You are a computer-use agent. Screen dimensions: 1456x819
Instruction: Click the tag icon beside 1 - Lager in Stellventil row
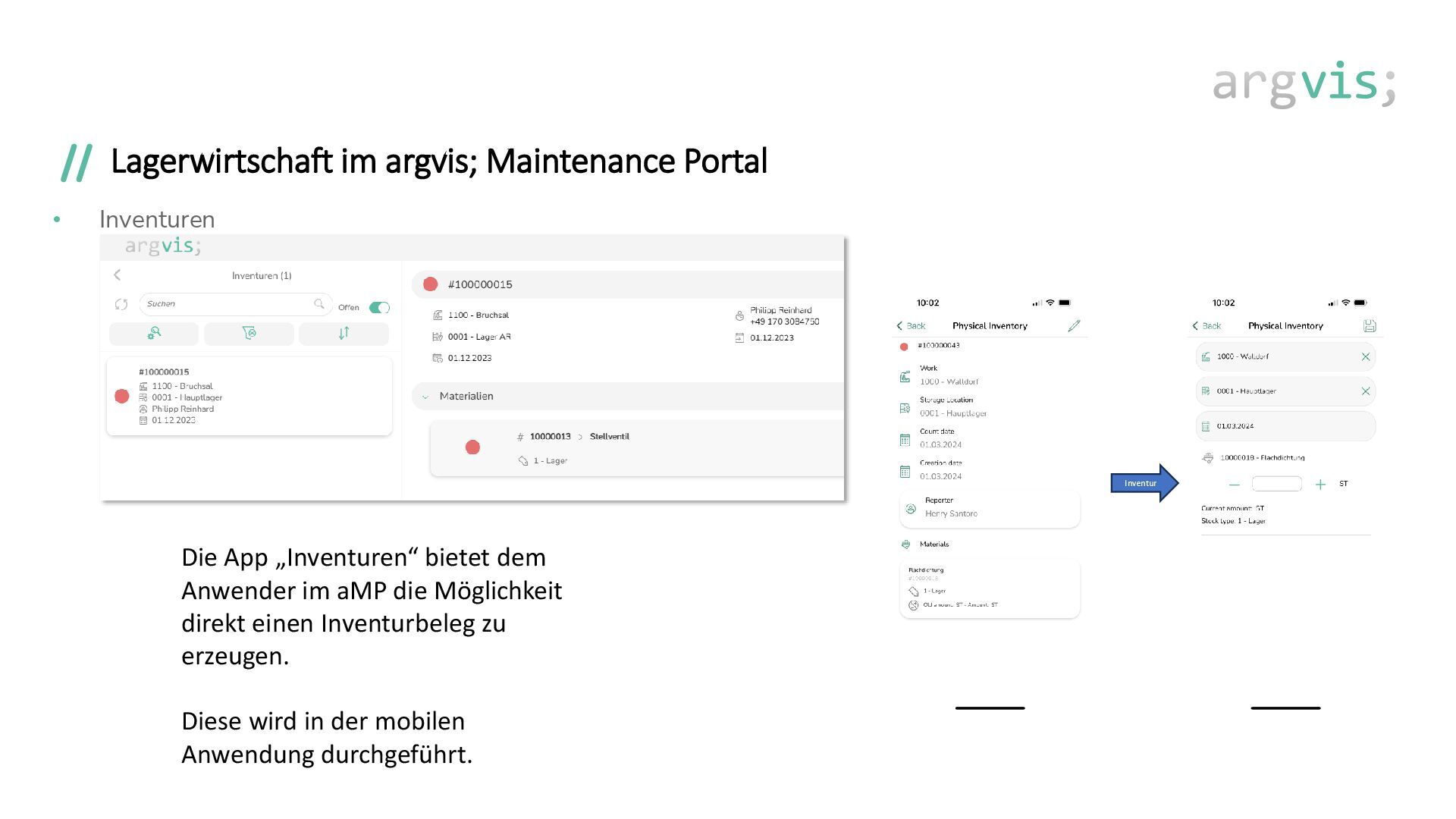tap(523, 461)
